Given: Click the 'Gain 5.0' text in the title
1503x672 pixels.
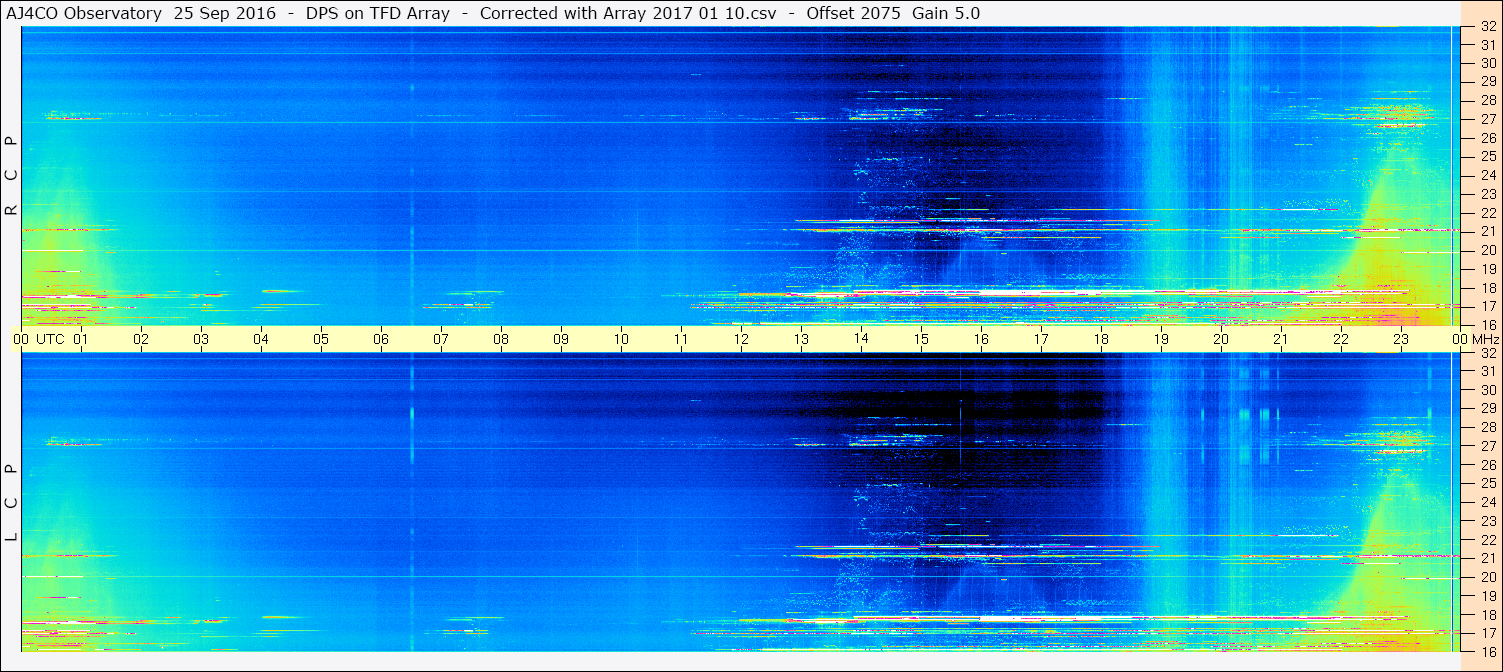Looking at the screenshot, I should click(x=946, y=13).
